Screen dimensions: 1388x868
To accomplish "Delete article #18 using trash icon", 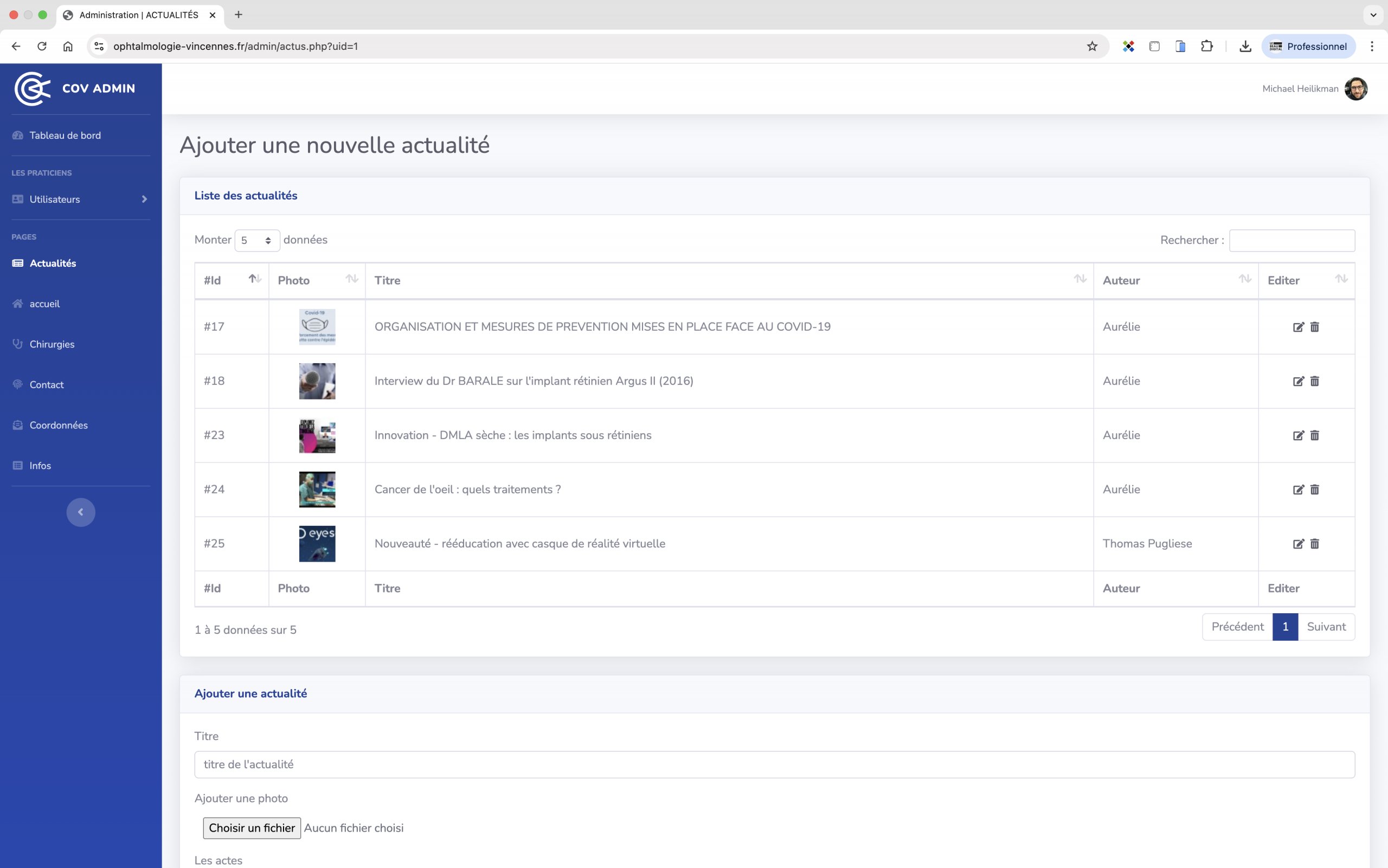I will click(1314, 381).
